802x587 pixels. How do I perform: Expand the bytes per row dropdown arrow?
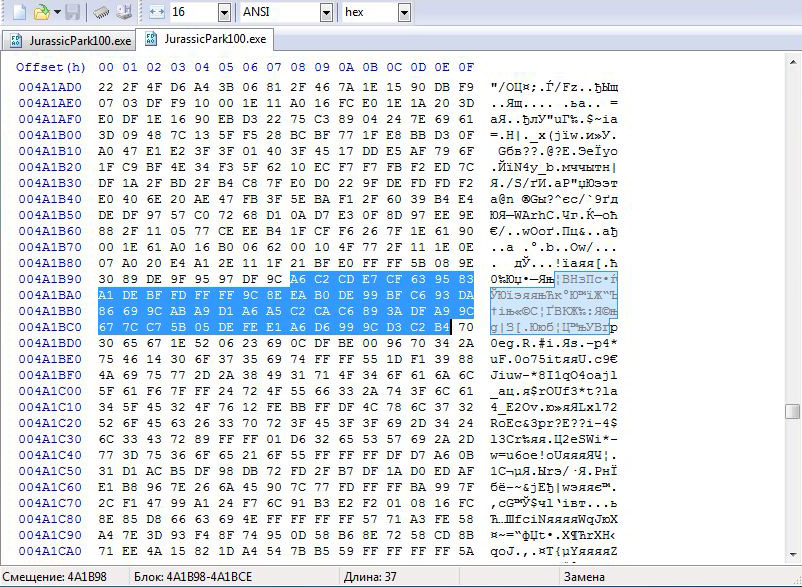tap(223, 13)
